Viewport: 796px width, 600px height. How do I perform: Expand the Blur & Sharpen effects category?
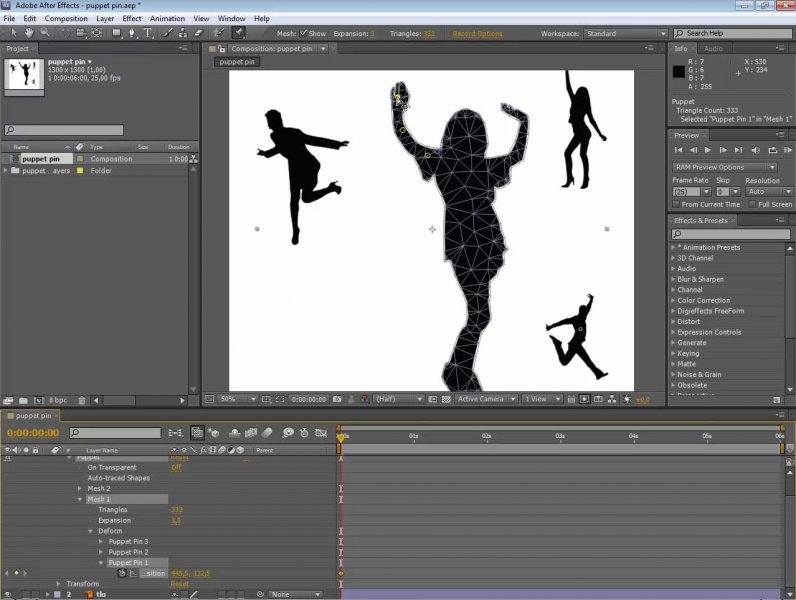[673, 279]
